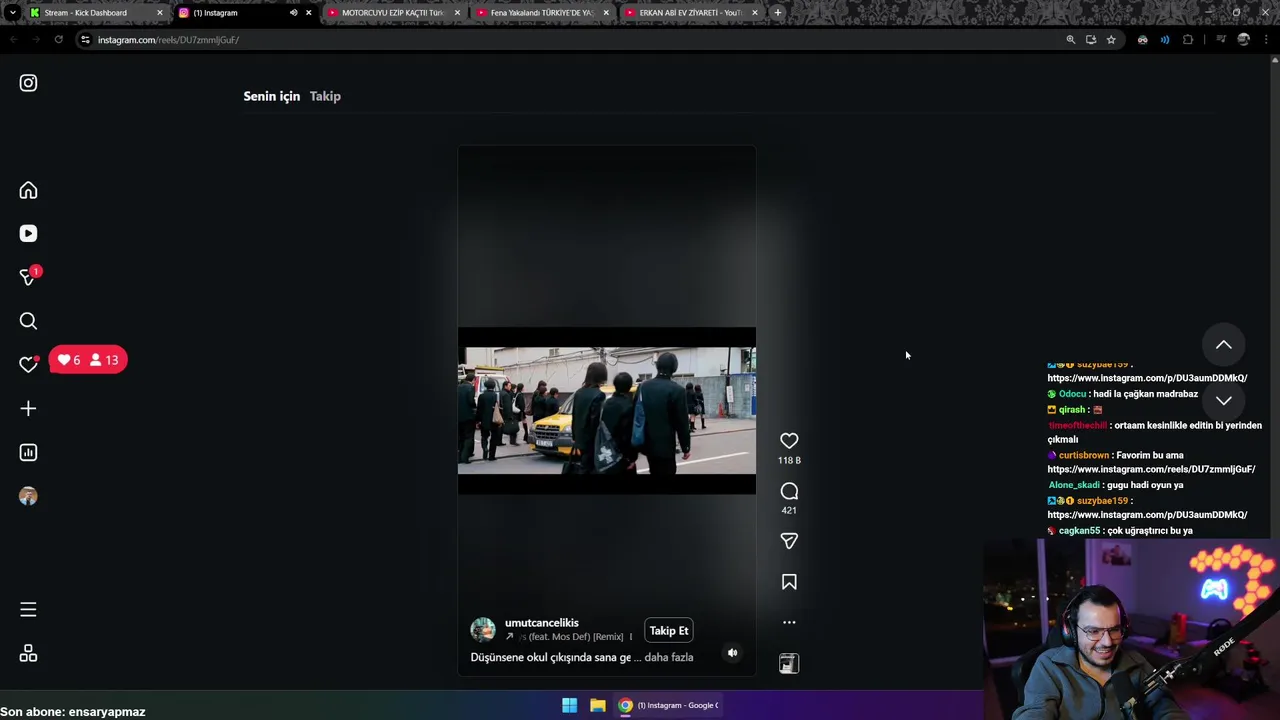
Task: Open the Meta apps grid icon
Action: pos(28,653)
